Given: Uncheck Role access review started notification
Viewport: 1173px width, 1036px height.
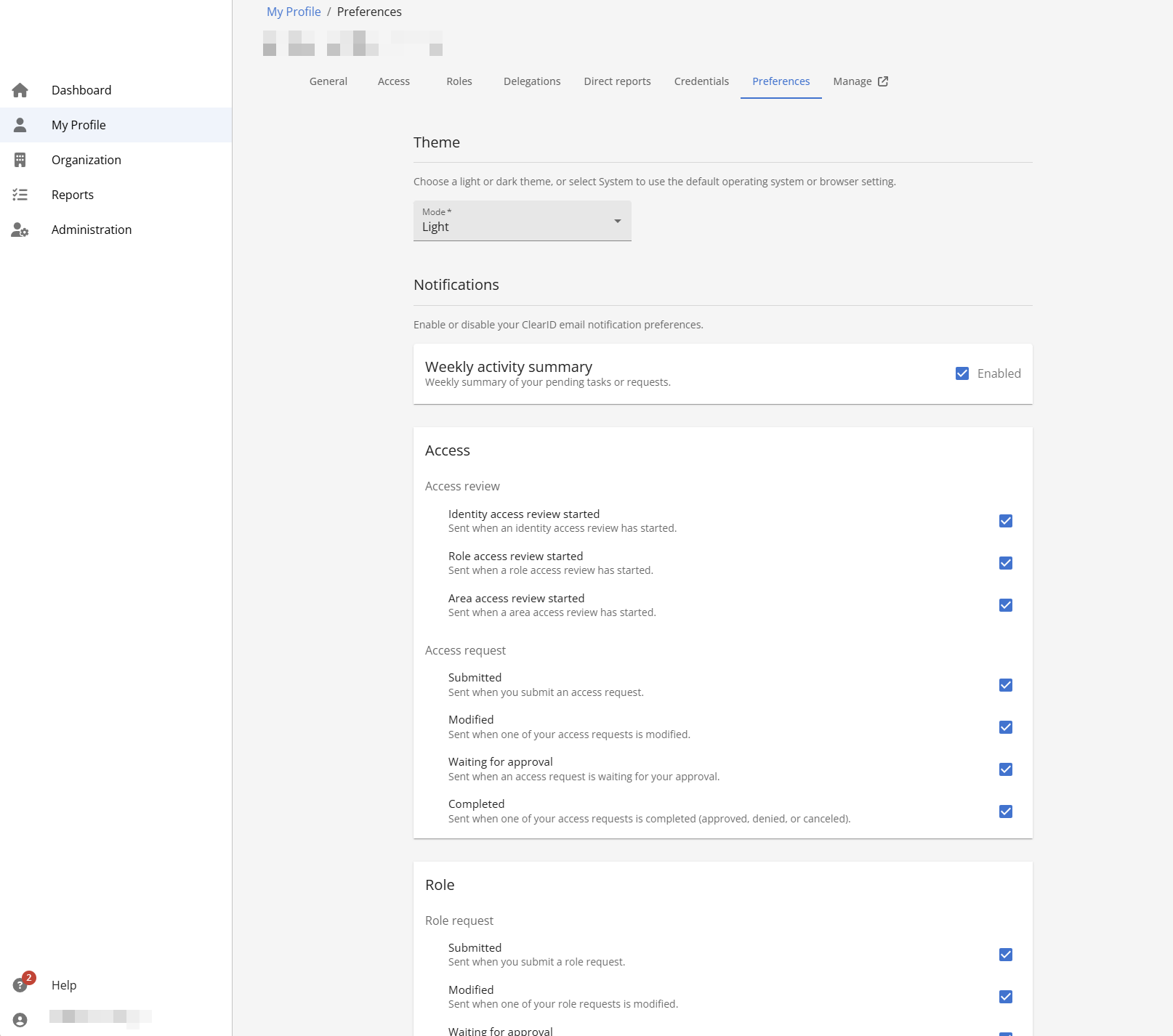Looking at the screenshot, I should [x=1006, y=563].
